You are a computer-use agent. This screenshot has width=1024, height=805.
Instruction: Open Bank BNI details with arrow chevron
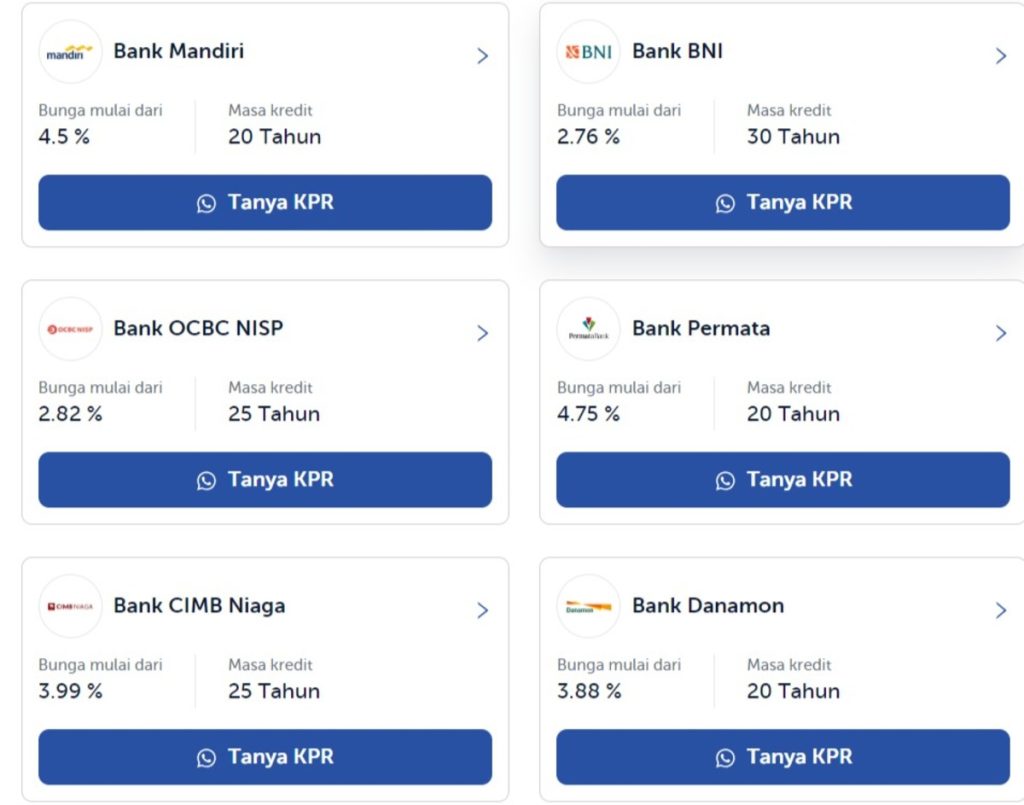coord(1001,56)
